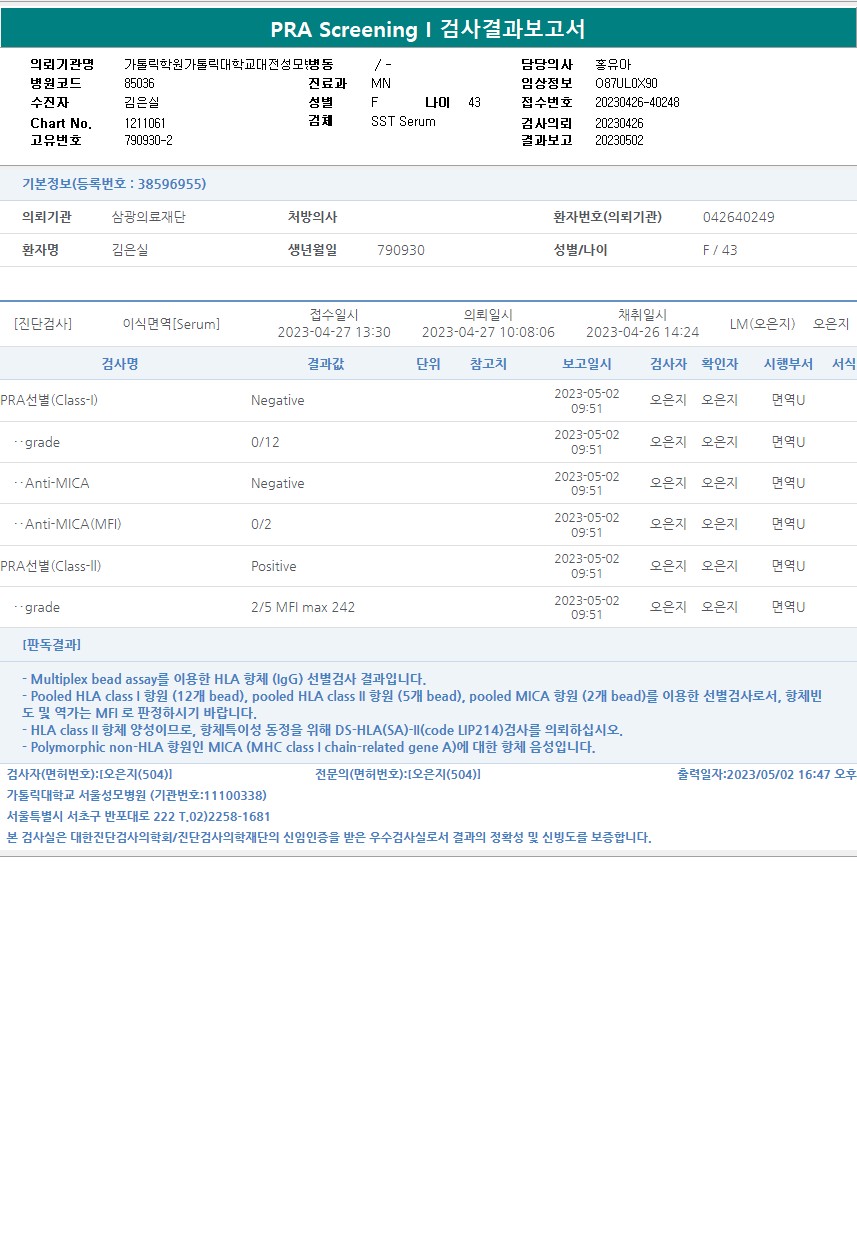
Task: Click the 보고일시 column header
Action: tap(587, 364)
